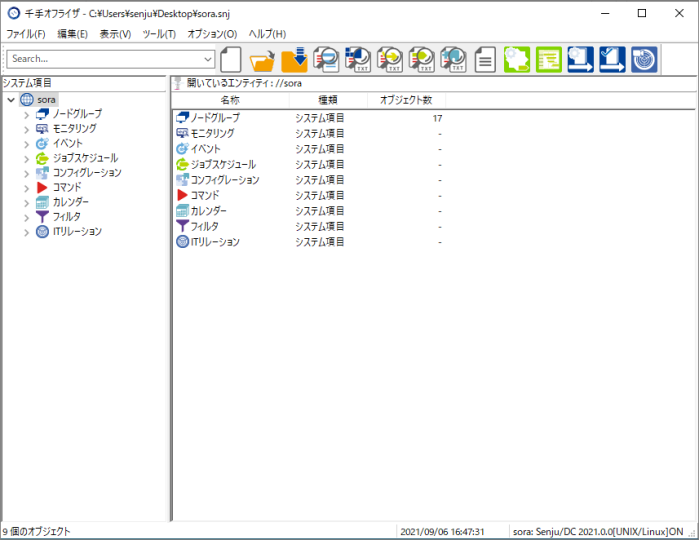Screen dimensions: 699x540
Task: Click the 9 個のオブジェクト status bar text
Action: tap(36, 532)
